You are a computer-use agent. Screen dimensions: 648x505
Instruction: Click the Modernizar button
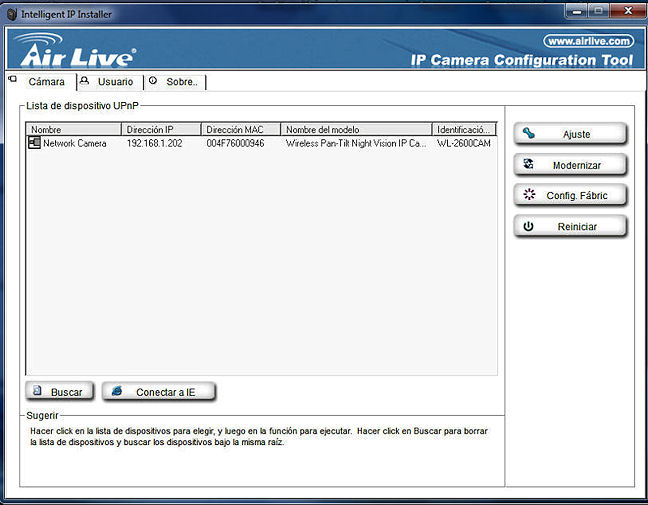(570, 164)
